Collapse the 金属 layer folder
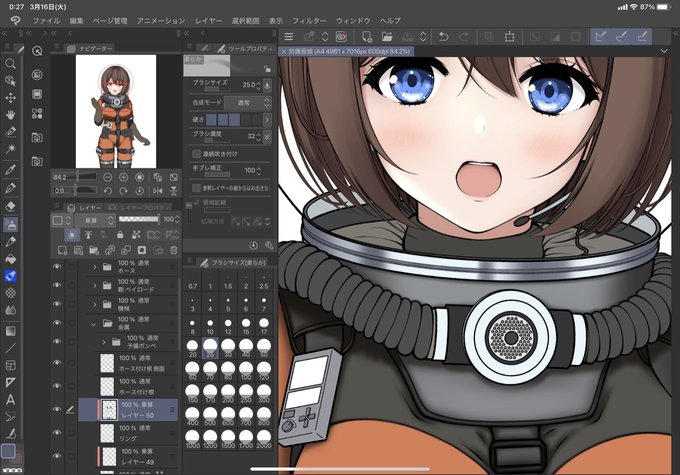The height and width of the screenshot is (475, 680). pos(93,324)
